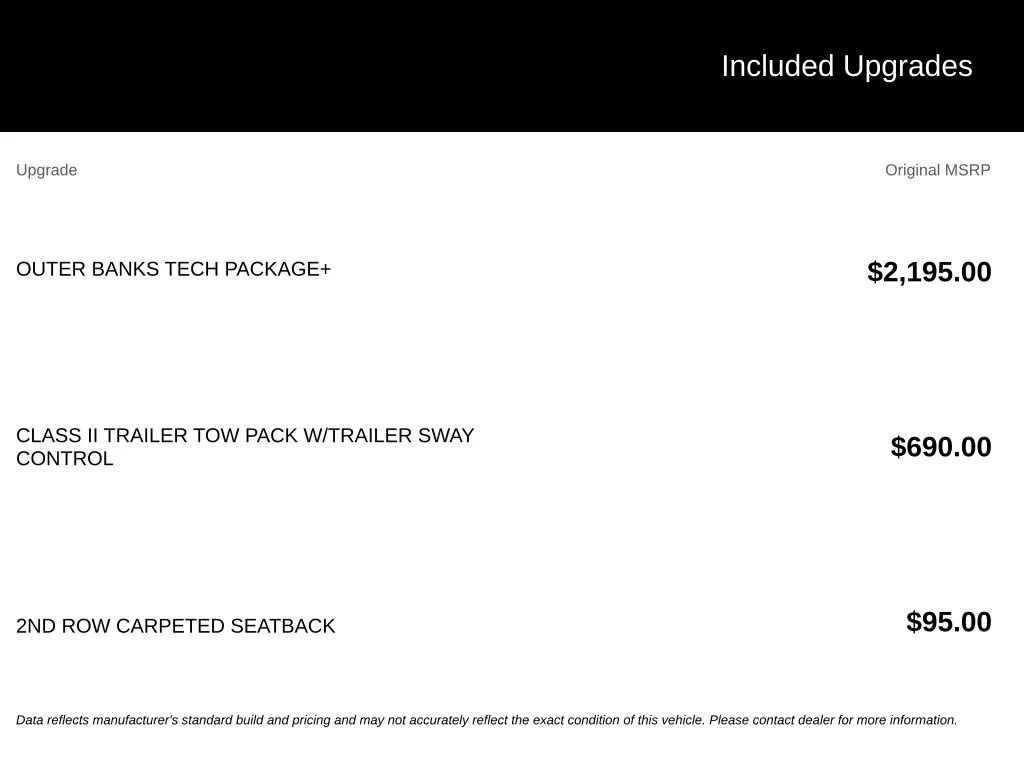Click the 'Please contact dealer' sentence
This screenshot has height=768, width=1024.
click(x=833, y=720)
